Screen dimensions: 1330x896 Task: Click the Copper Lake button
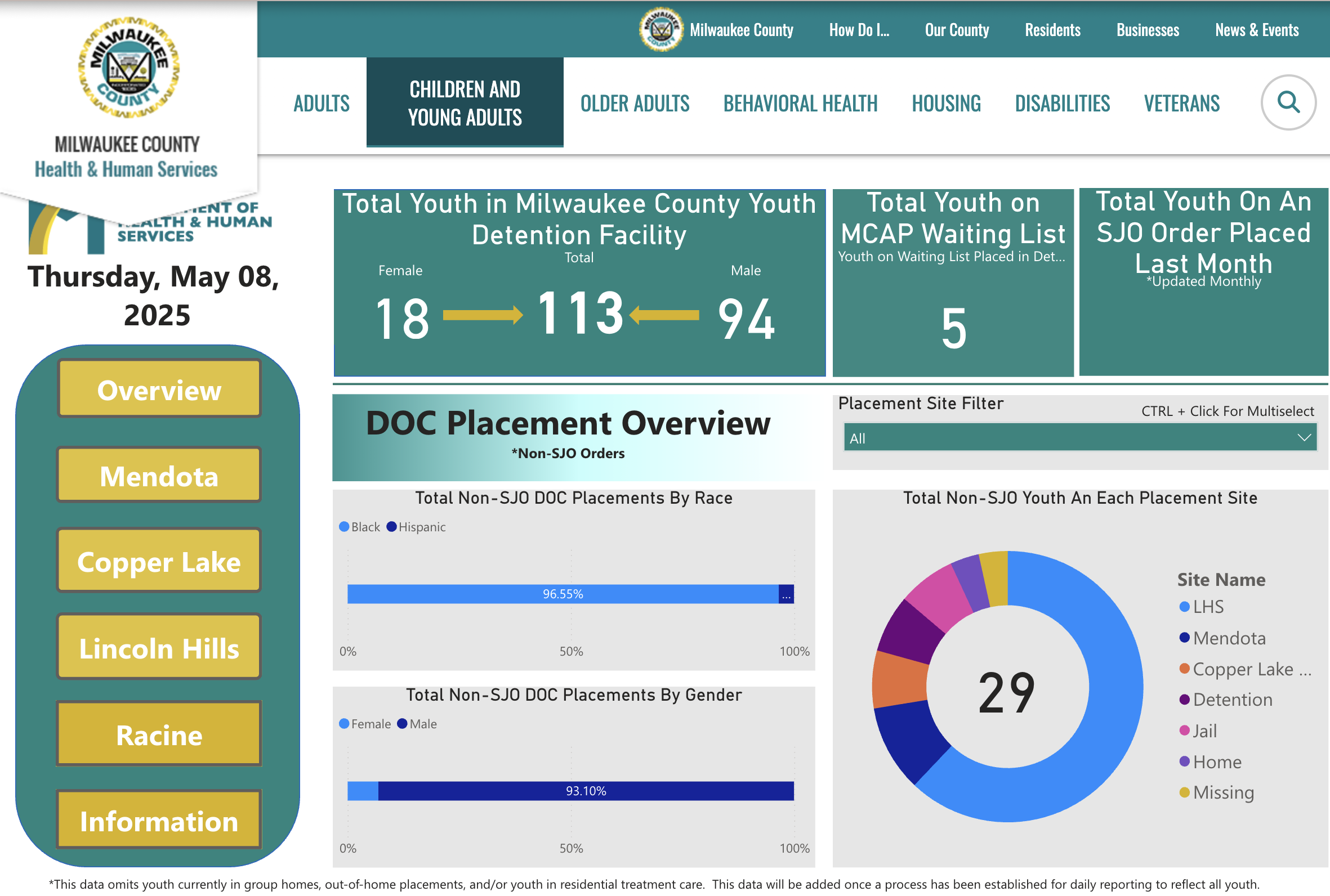pos(159,561)
